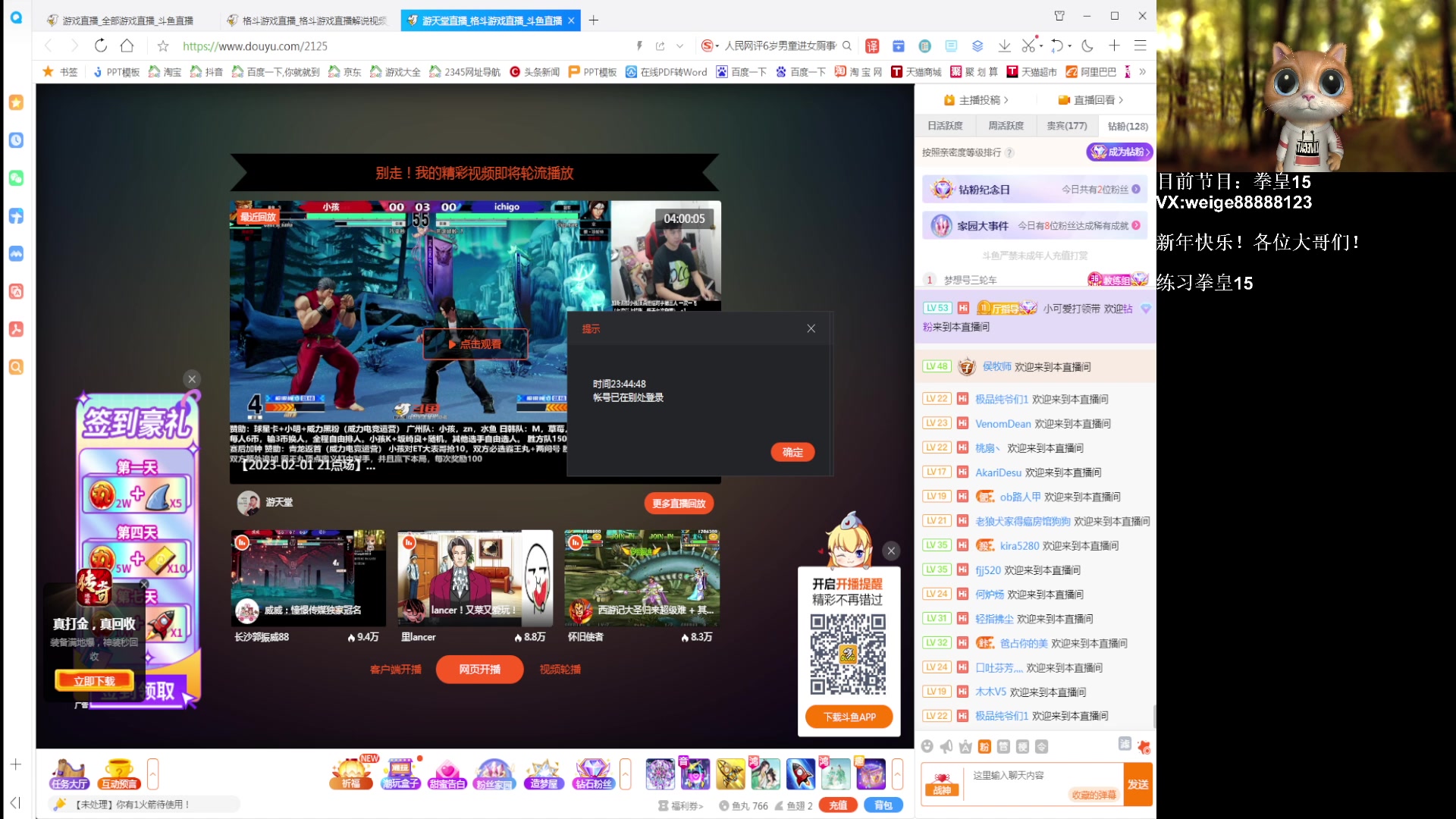This screenshot has width=1456, height=819.
Task: Click the browser refresh icon
Action: [101, 45]
